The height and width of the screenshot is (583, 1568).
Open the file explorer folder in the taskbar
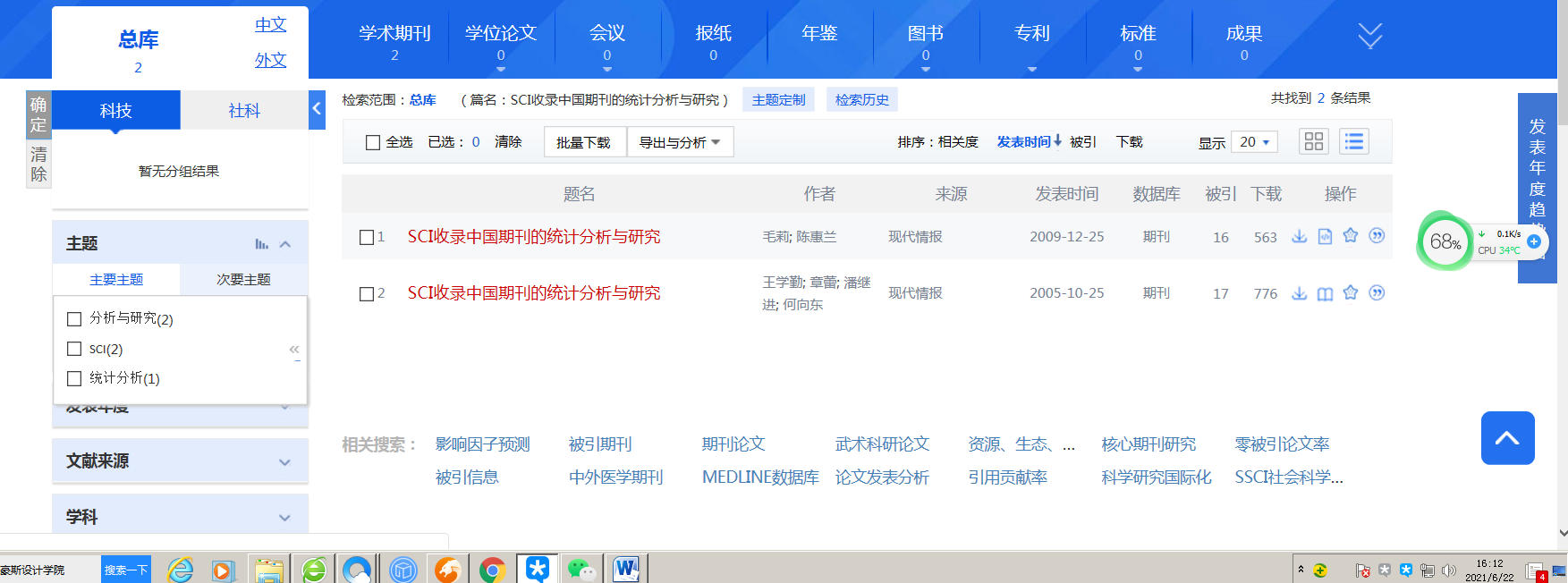point(268,570)
